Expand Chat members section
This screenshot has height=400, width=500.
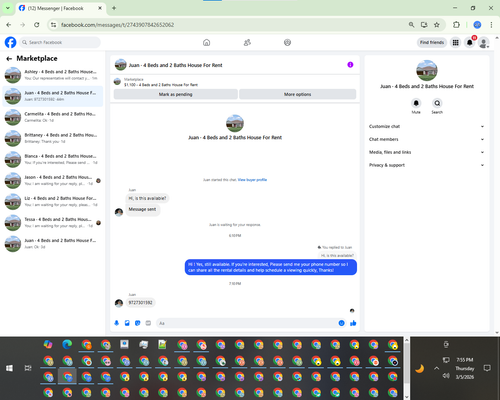point(426,139)
